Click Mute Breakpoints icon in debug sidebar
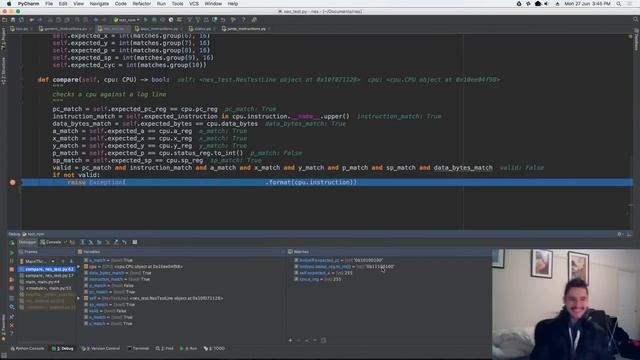Viewport: 640px width, 360px height. point(12,288)
